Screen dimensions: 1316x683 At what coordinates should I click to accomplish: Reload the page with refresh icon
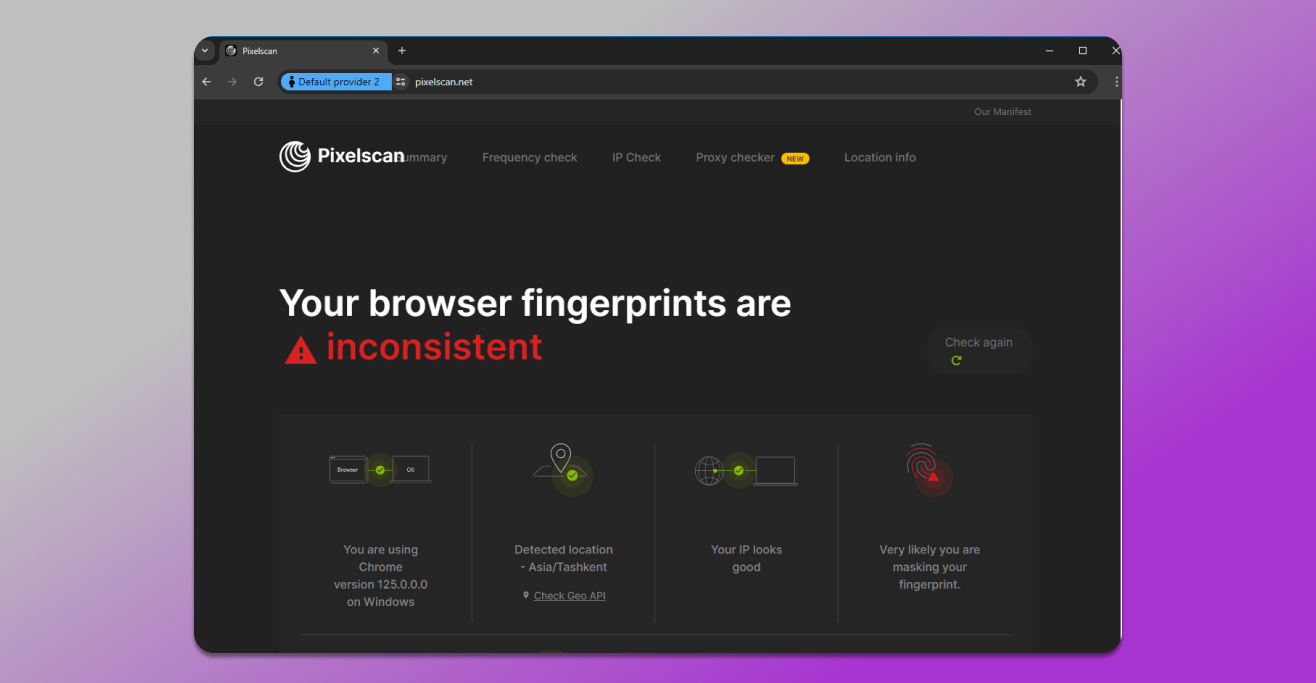point(259,82)
